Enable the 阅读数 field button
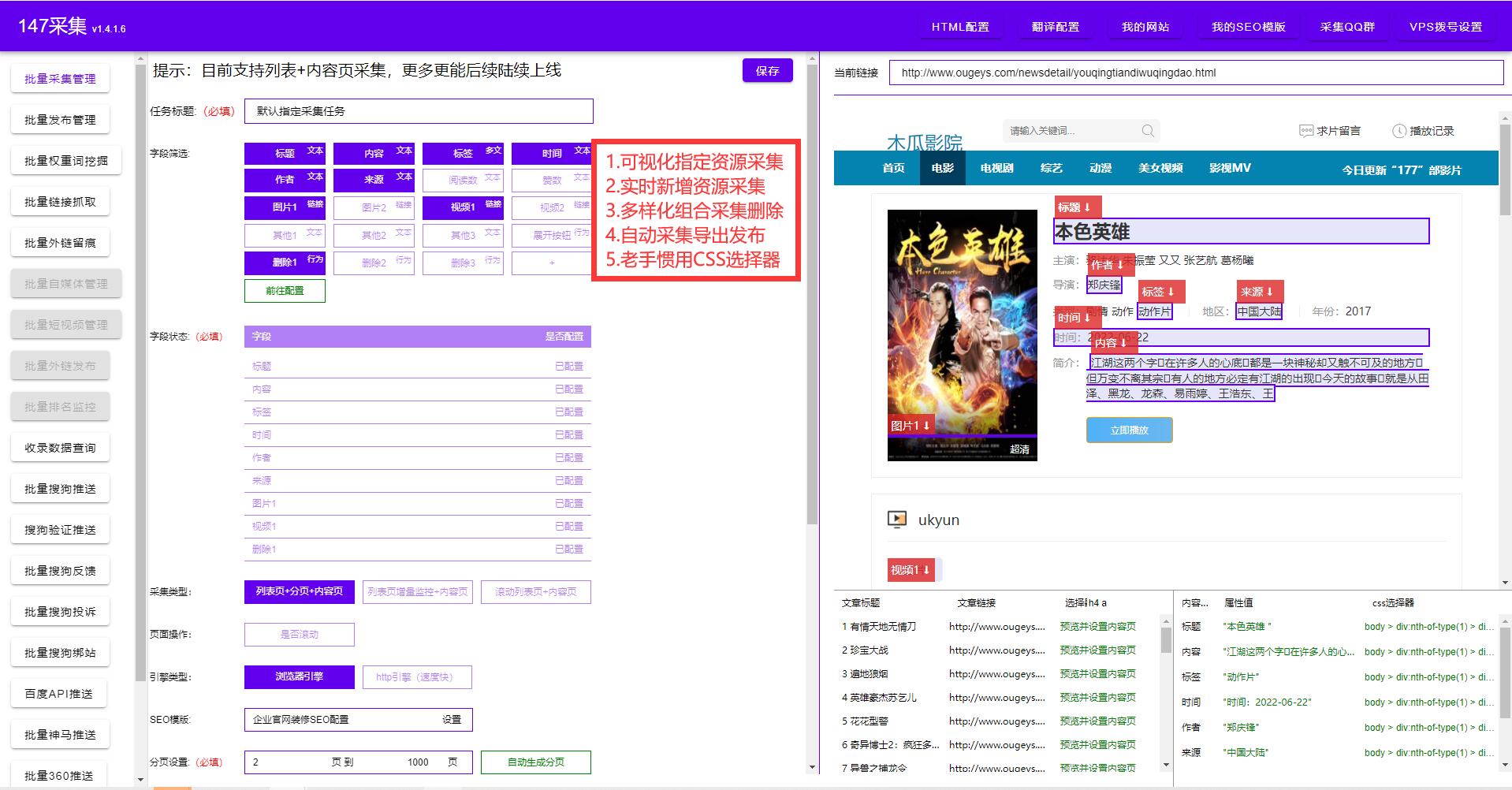This screenshot has height=790, width=1512. 463,181
